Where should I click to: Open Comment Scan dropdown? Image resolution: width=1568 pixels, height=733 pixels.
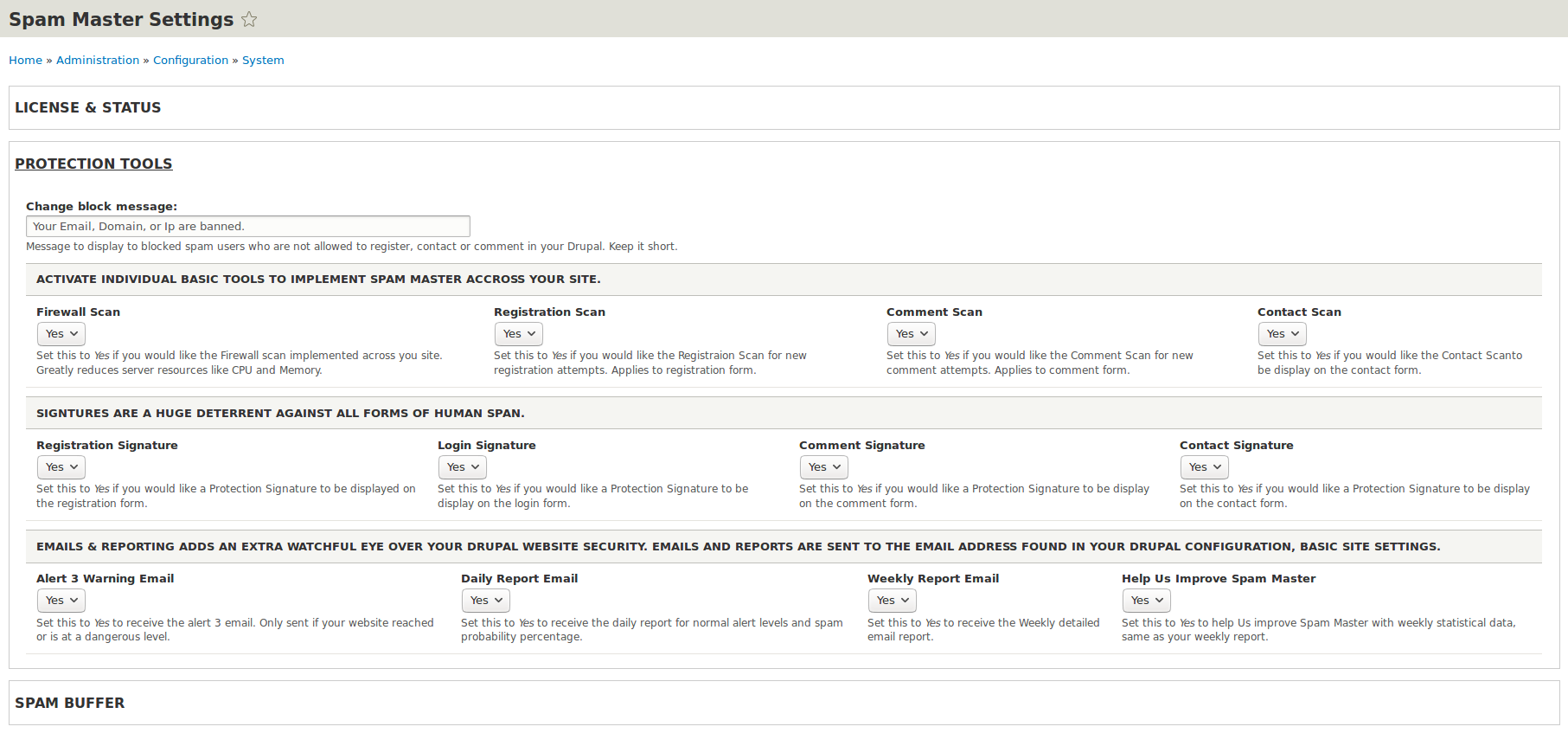point(912,333)
